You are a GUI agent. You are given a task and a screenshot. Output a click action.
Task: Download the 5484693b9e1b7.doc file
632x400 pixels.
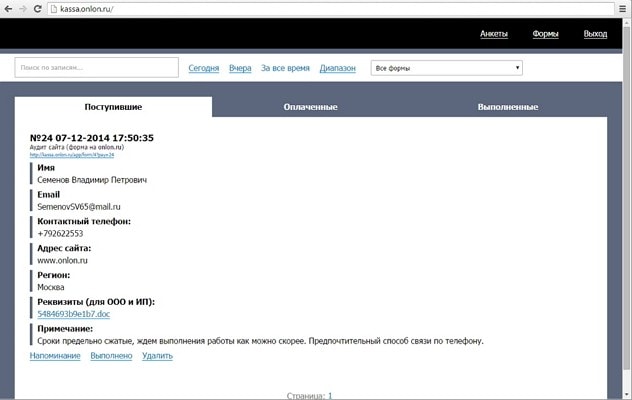pos(73,314)
